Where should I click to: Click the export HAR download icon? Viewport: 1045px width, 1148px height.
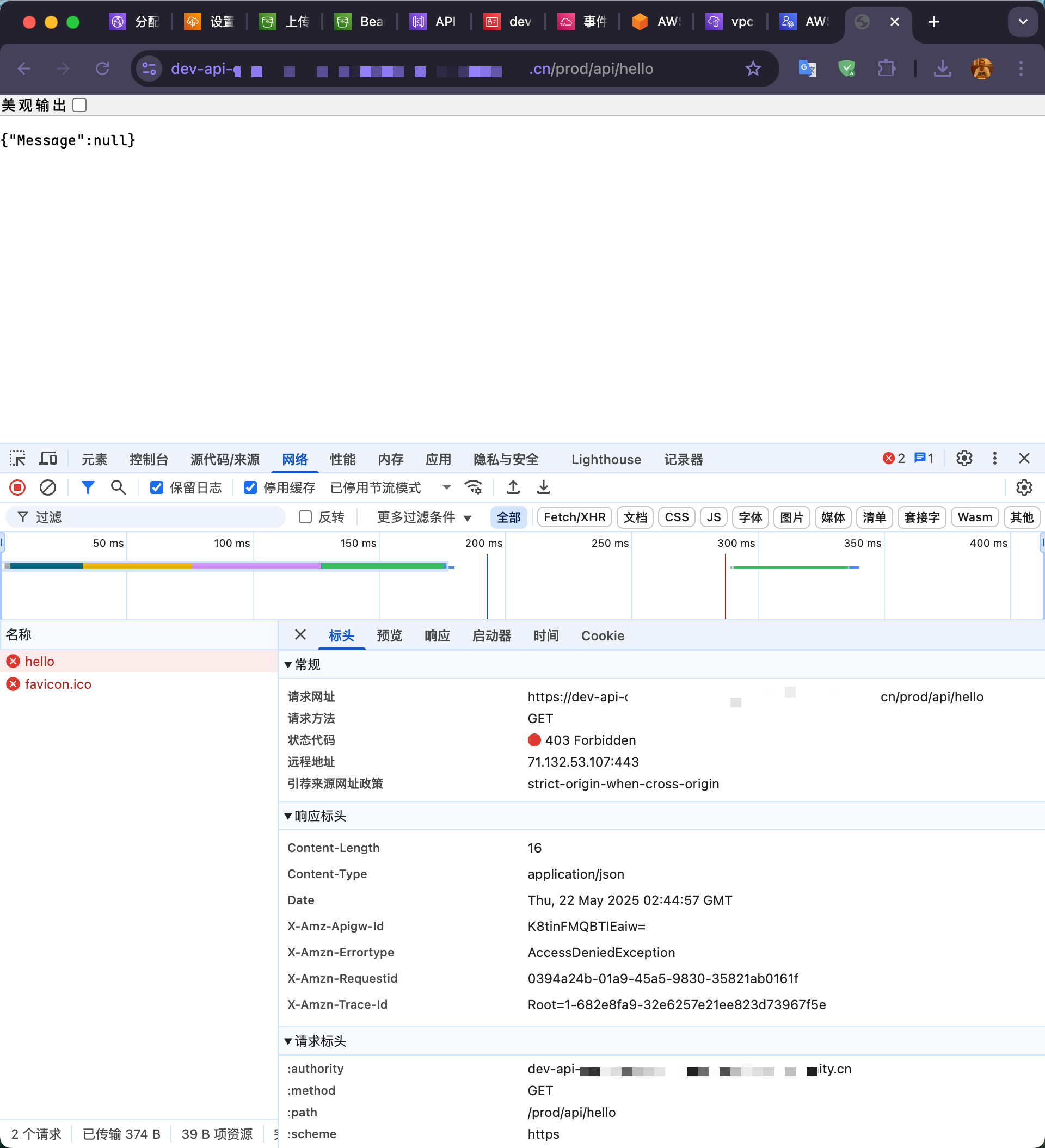pos(544,487)
